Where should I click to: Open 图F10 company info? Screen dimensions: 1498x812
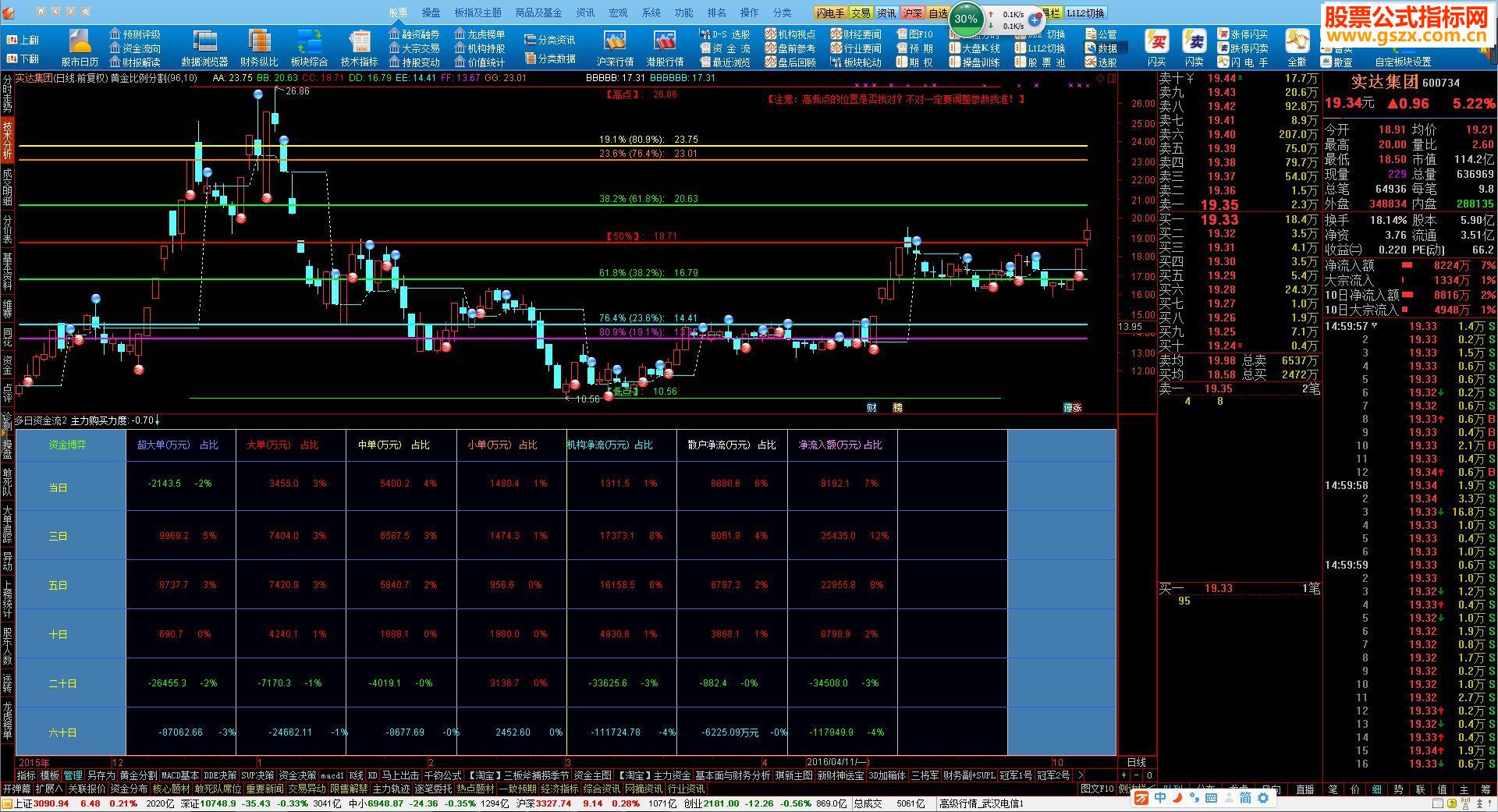[x=914, y=34]
